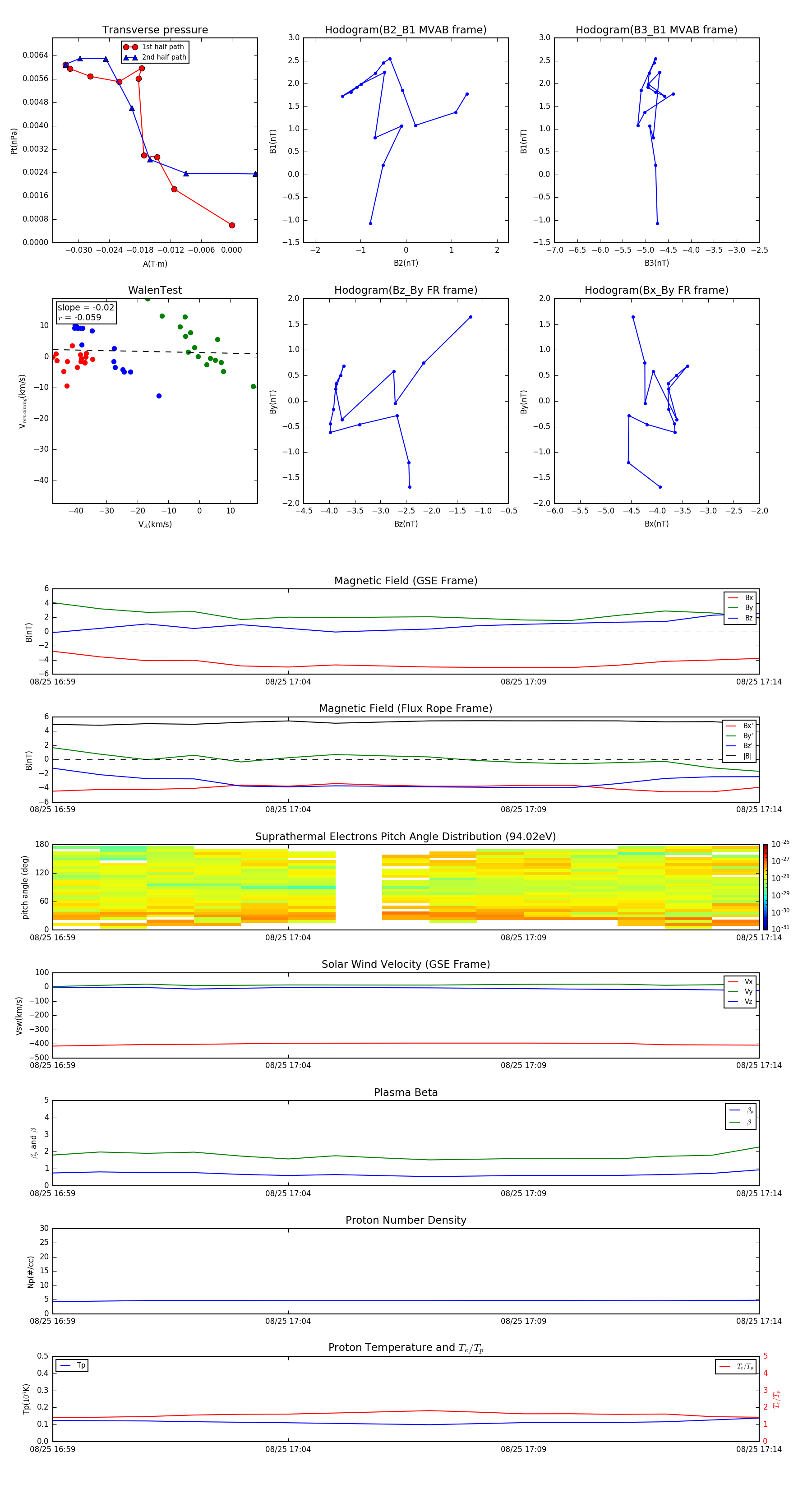The width and height of the screenshot is (812, 1489).
Task: Click the 'Hodogram(Bx_By FR frame)' title
Action: (656, 290)
